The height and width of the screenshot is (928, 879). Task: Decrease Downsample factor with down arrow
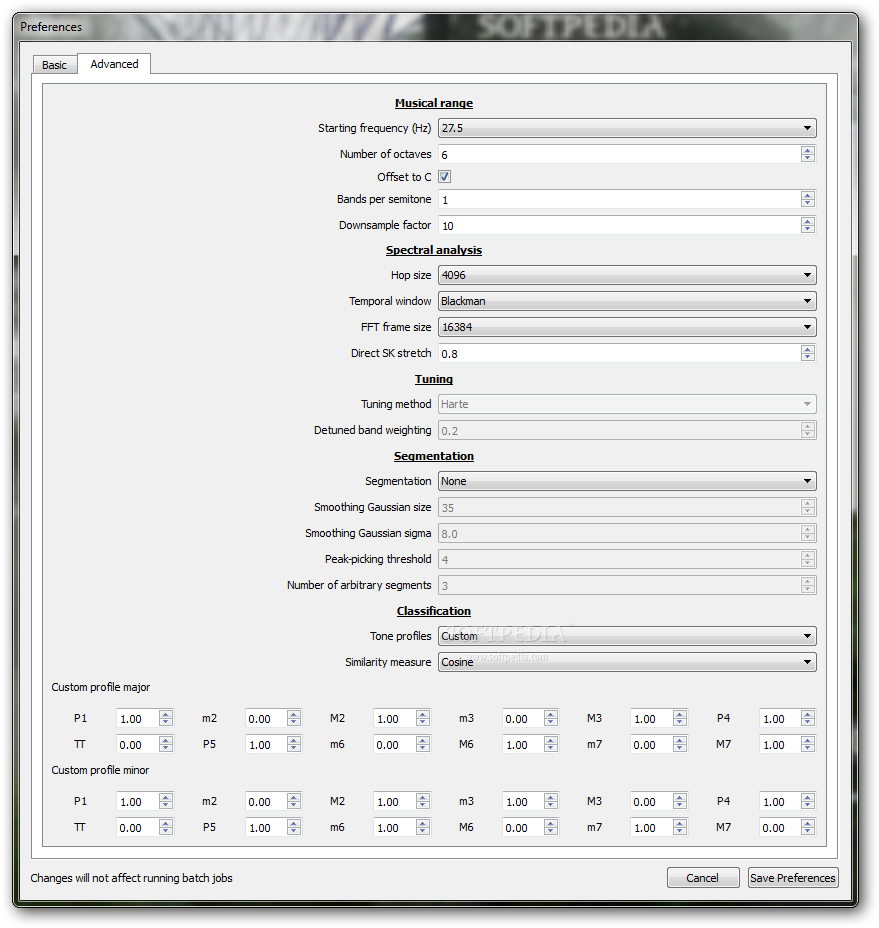pyautogui.click(x=807, y=230)
